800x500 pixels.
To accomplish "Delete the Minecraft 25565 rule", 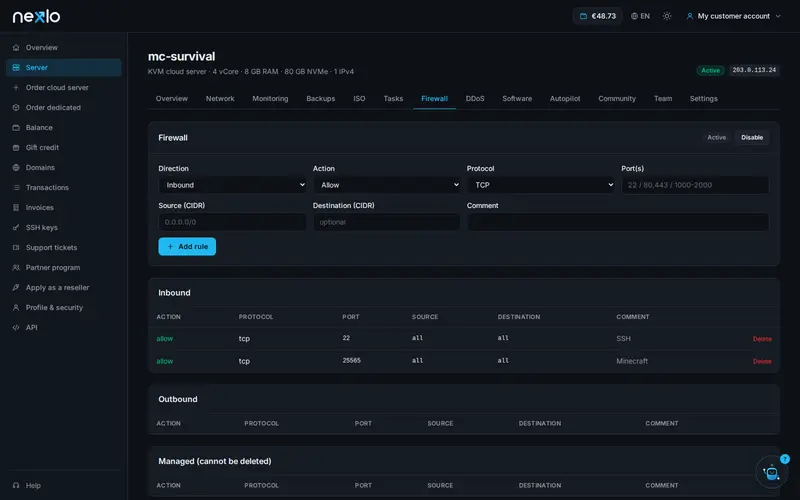I will [762, 361].
